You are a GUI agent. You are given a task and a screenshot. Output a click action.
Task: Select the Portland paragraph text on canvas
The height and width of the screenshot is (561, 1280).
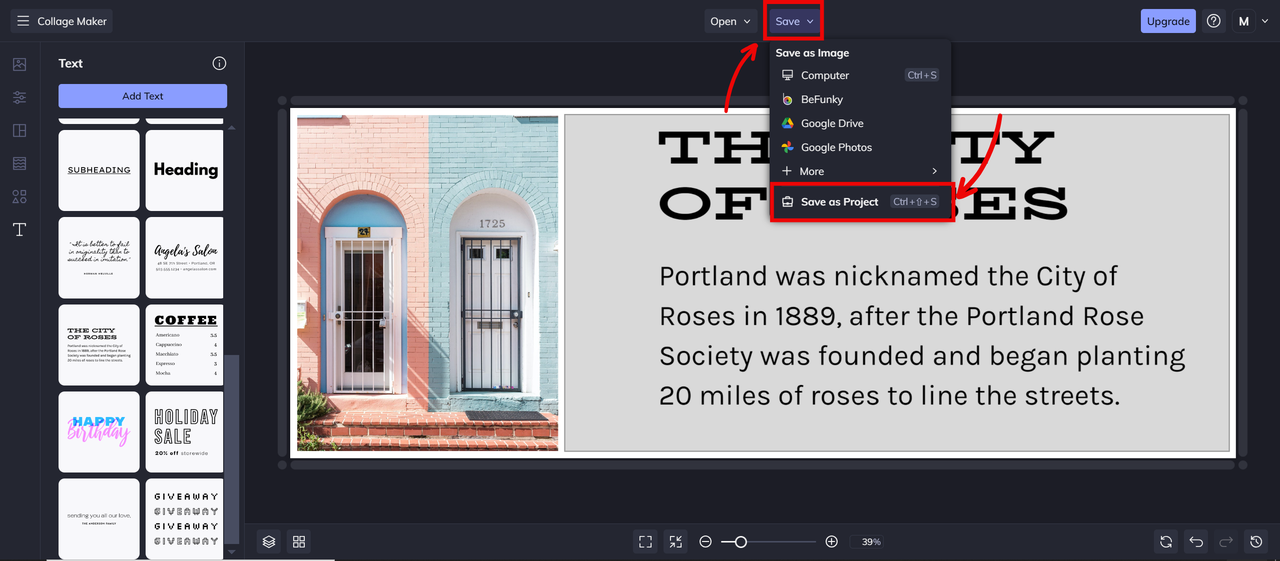(922, 336)
